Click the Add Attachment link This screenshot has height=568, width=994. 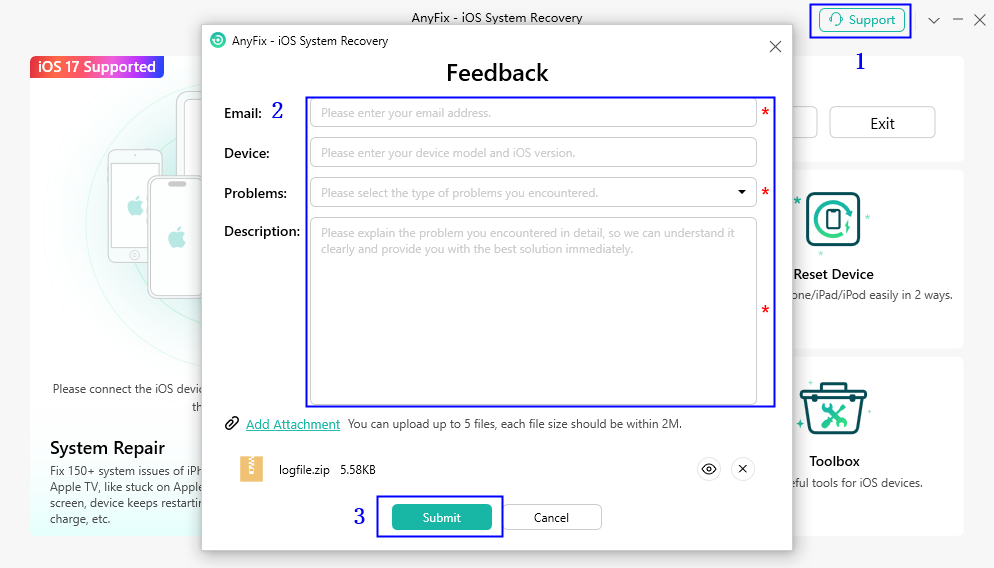coord(293,424)
